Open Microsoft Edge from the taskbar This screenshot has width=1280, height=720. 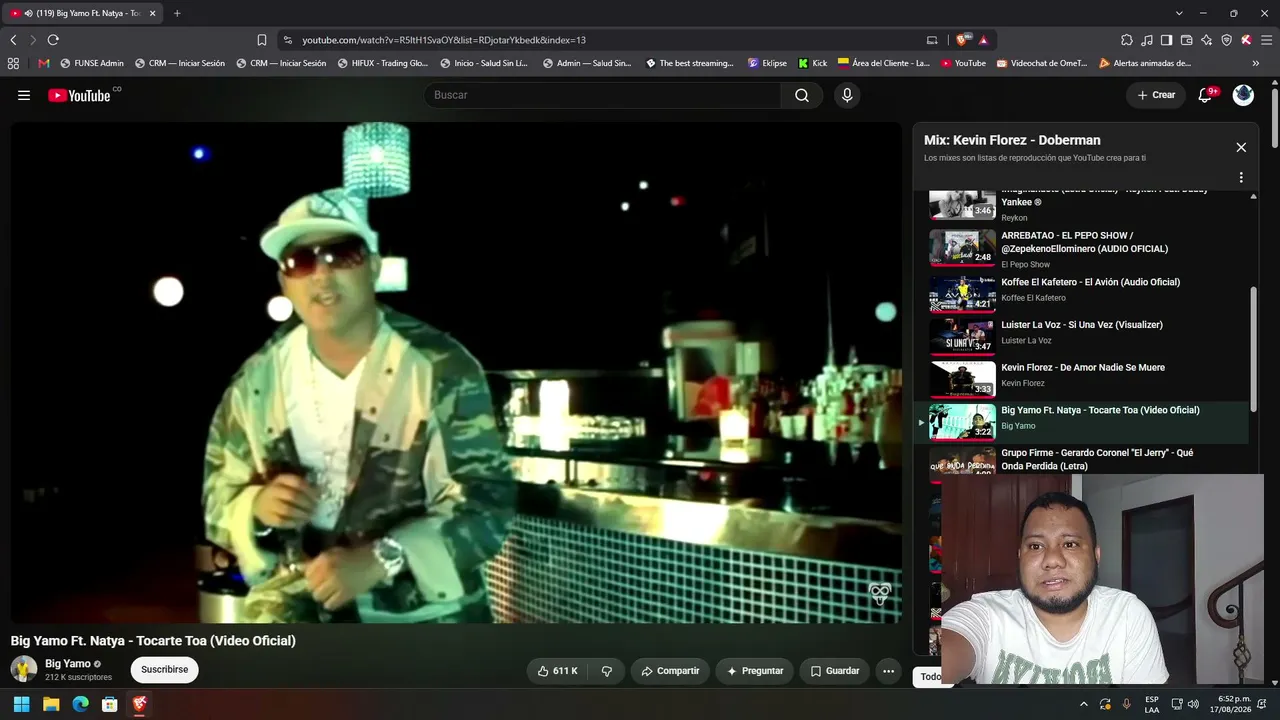pyautogui.click(x=80, y=704)
